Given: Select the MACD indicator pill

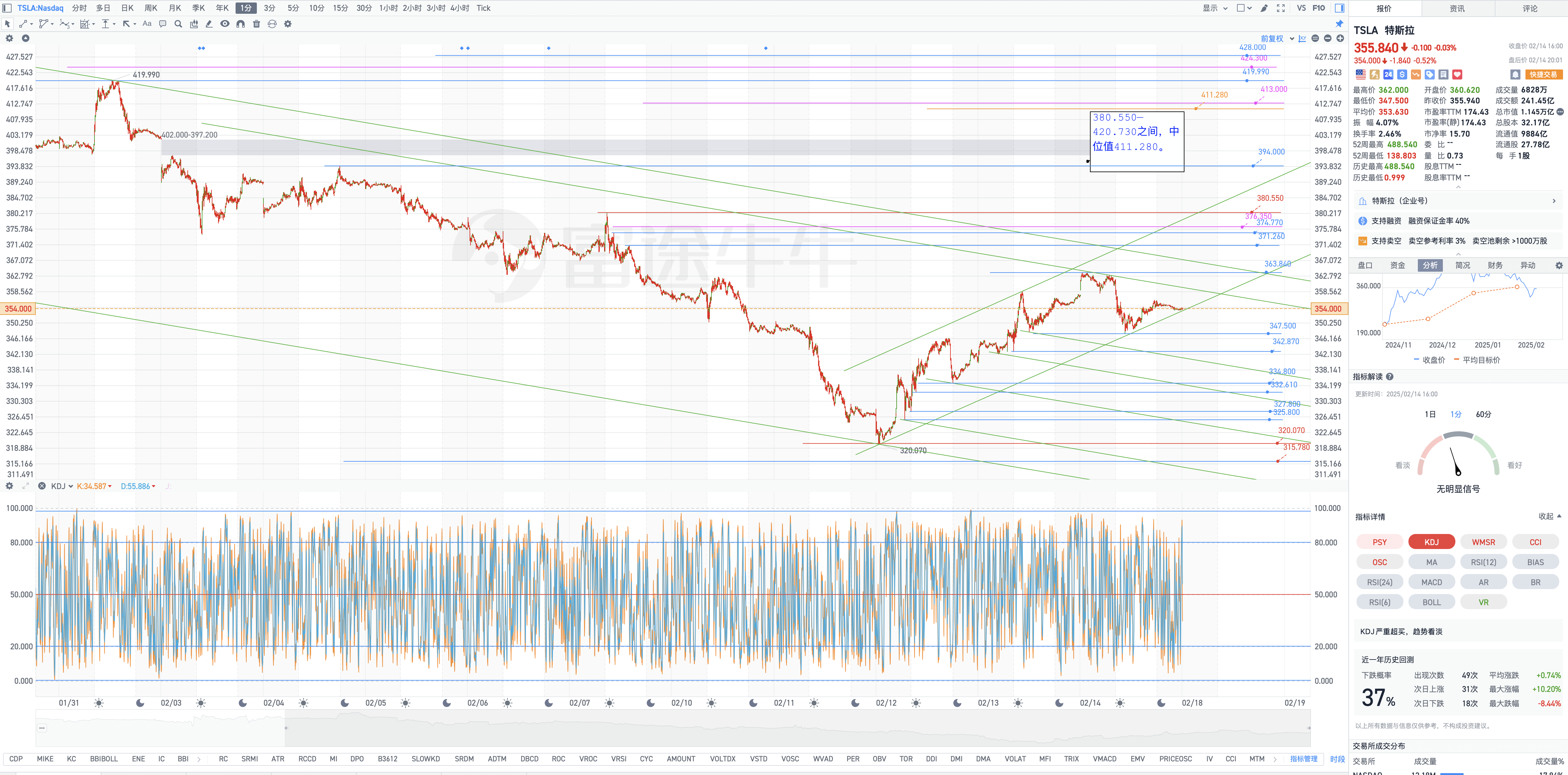Looking at the screenshot, I should pos(1432,582).
